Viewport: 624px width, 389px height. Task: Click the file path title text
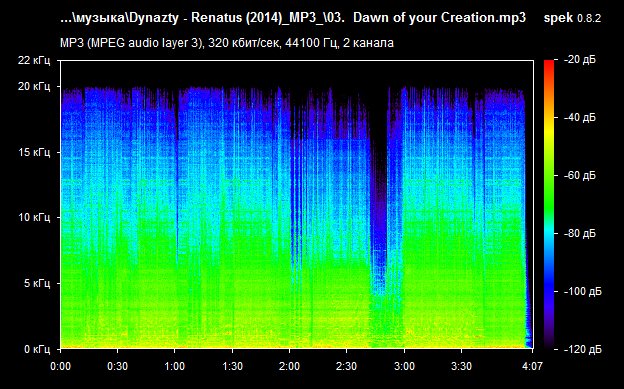pos(293,18)
